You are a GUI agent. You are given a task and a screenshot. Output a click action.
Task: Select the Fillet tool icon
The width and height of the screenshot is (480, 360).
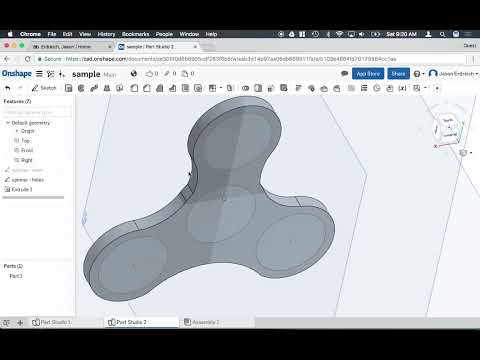(134, 88)
